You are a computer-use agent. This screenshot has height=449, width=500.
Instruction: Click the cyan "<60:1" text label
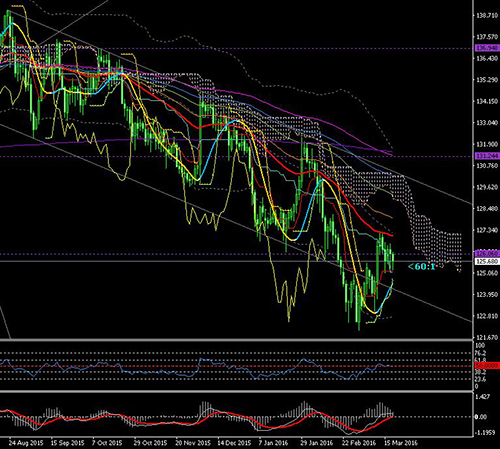click(x=422, y=267)
